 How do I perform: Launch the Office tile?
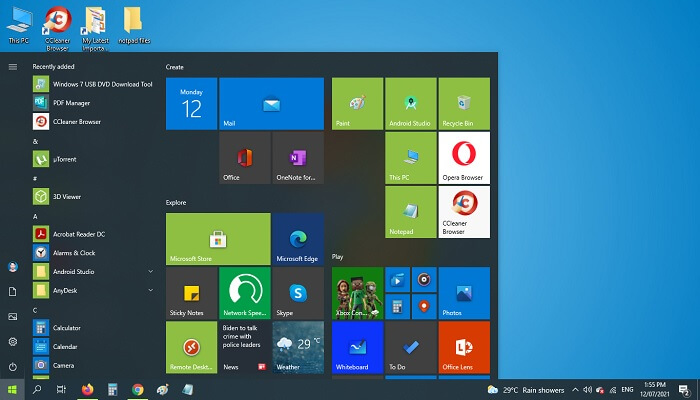pos(245,158)
